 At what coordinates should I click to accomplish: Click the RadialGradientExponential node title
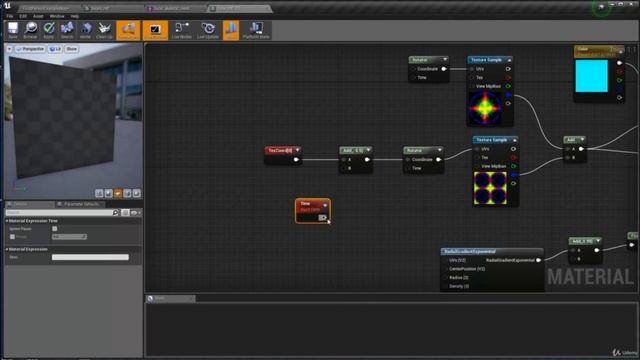[x=470, y=251]
